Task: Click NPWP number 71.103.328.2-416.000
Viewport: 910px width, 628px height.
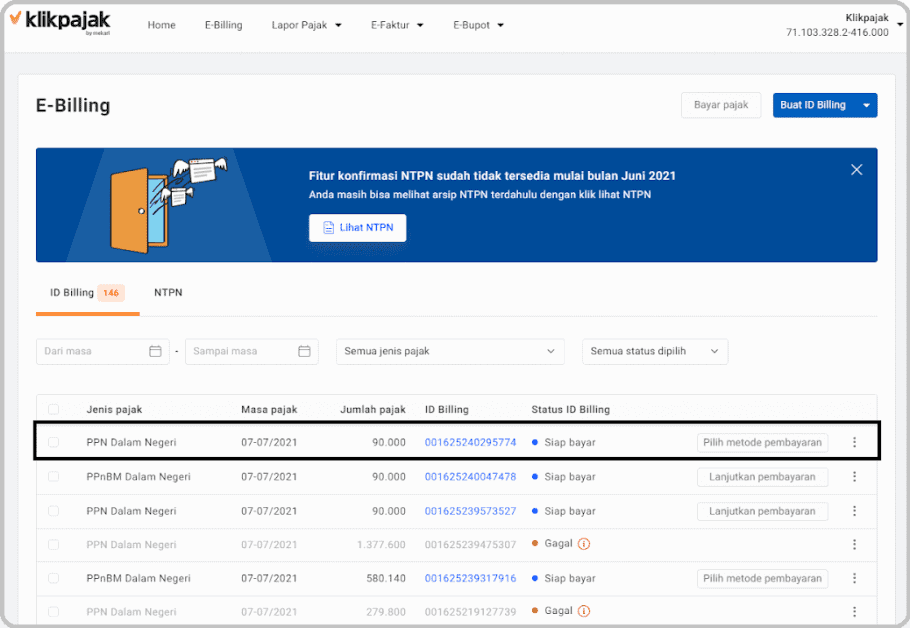Action: 837,33
